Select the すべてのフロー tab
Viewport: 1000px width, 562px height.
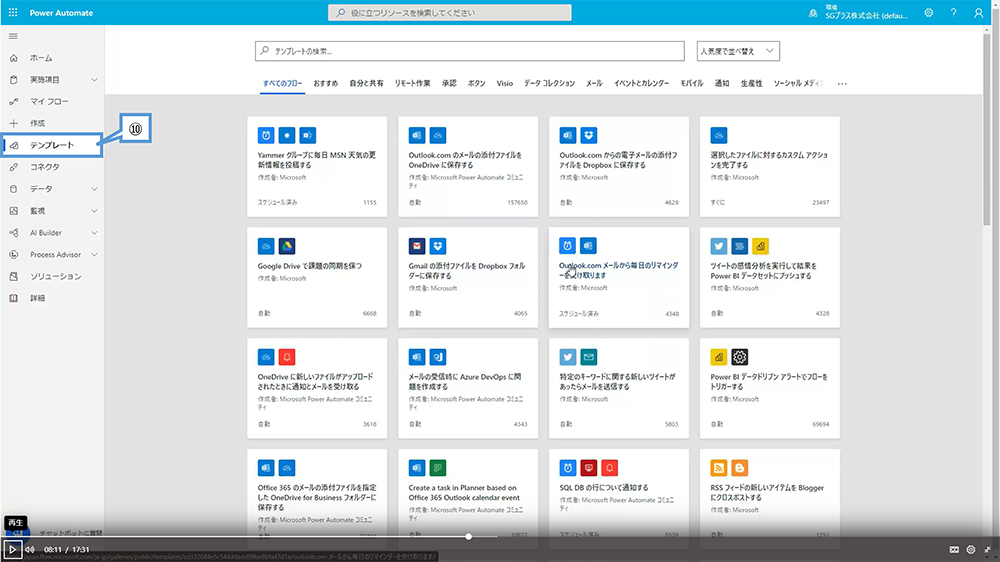pyautogui.click(x=283, y=84)
